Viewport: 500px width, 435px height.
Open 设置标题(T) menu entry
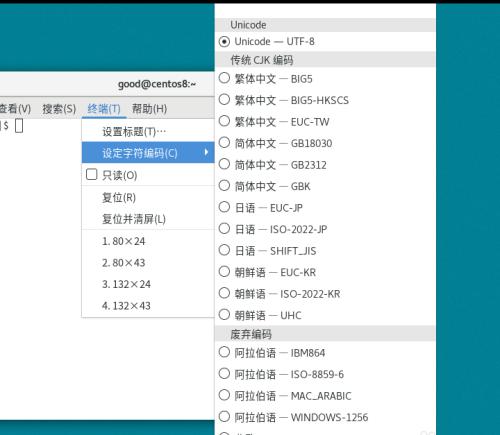148,132
